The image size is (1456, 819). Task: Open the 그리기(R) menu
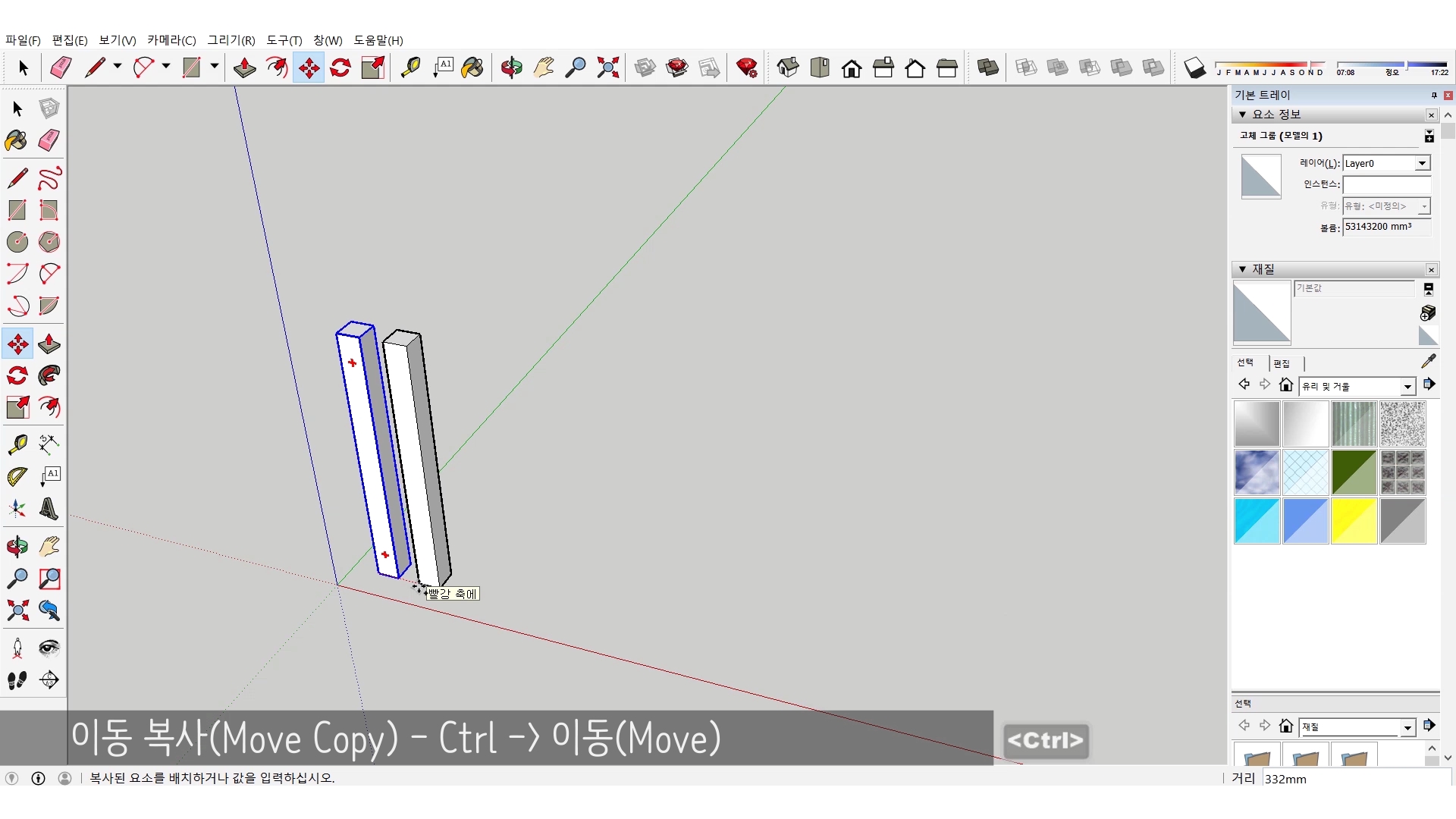(231, 40)
